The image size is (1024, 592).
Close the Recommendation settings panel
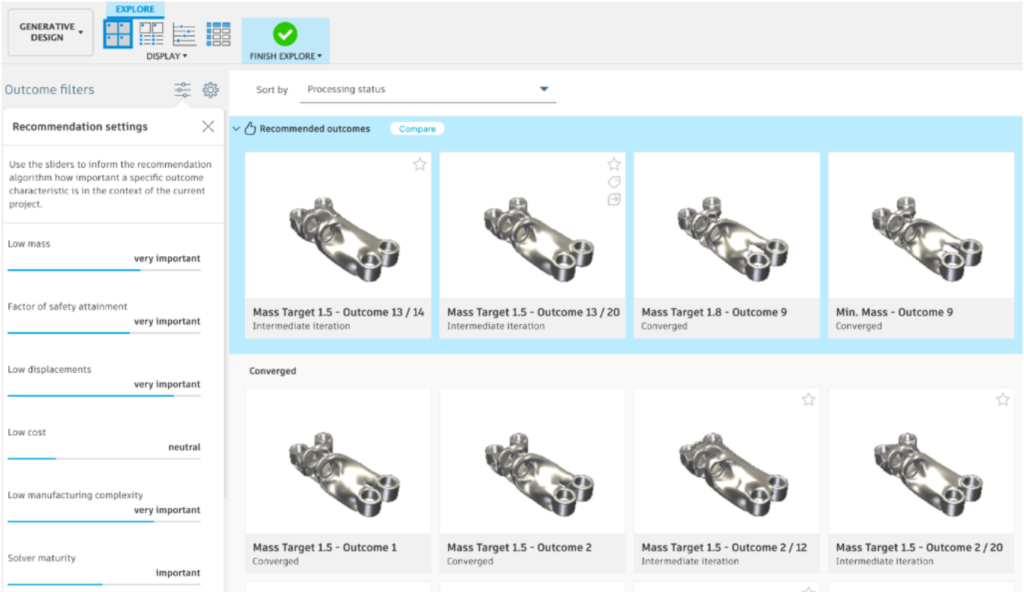(208, 126)
